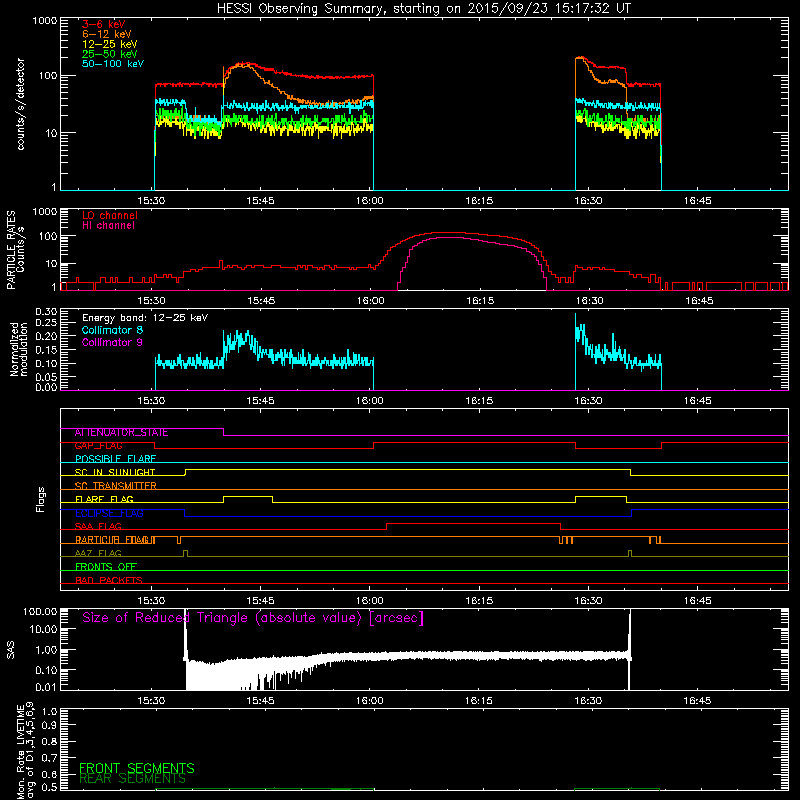
Task: Select the blue "ECLIPSE_FLAG" label
Action: [x=109, y=513]
